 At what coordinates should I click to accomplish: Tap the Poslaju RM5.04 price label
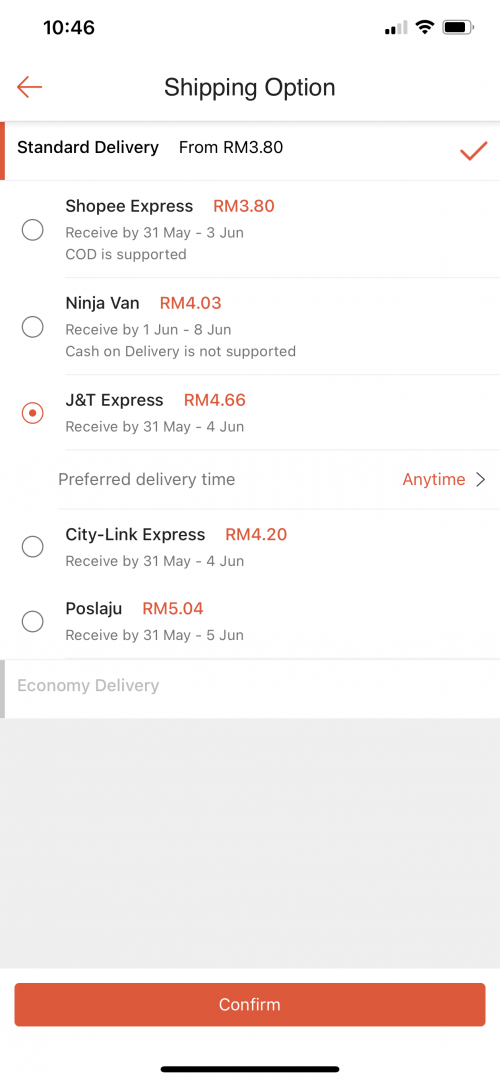click(x=172, y=609)
